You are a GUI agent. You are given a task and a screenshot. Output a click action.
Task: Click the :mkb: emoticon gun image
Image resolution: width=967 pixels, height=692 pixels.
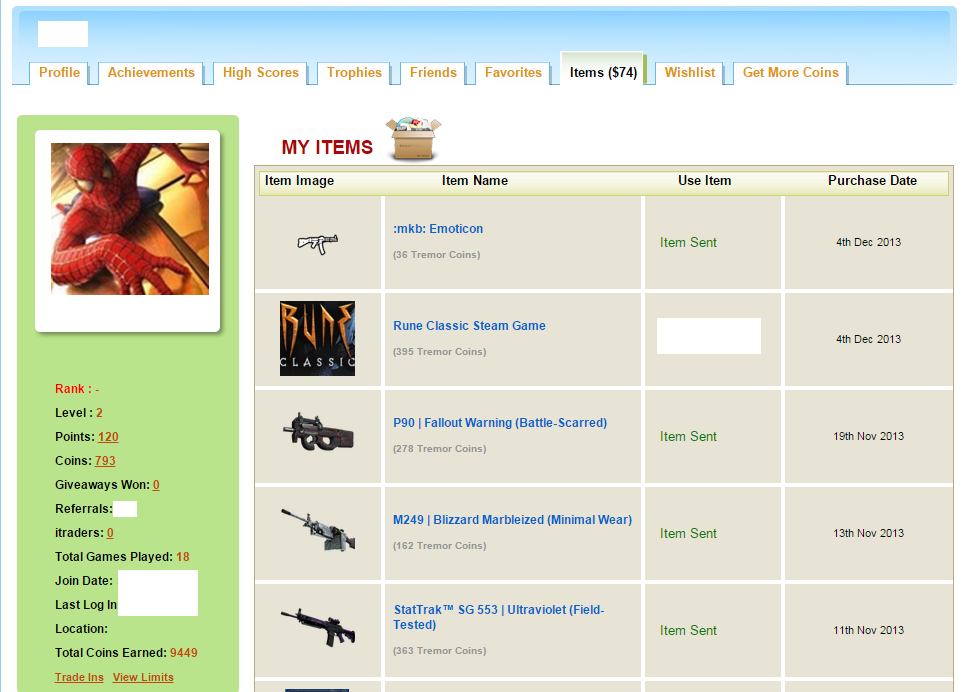point(318,243)
